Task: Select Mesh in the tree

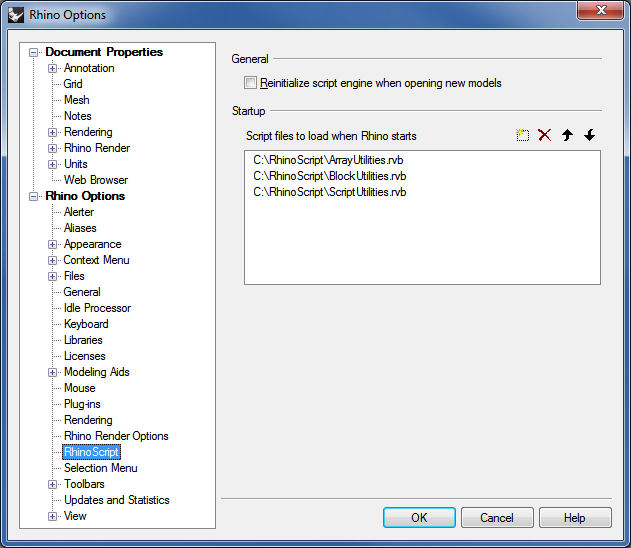Action: 76,100
